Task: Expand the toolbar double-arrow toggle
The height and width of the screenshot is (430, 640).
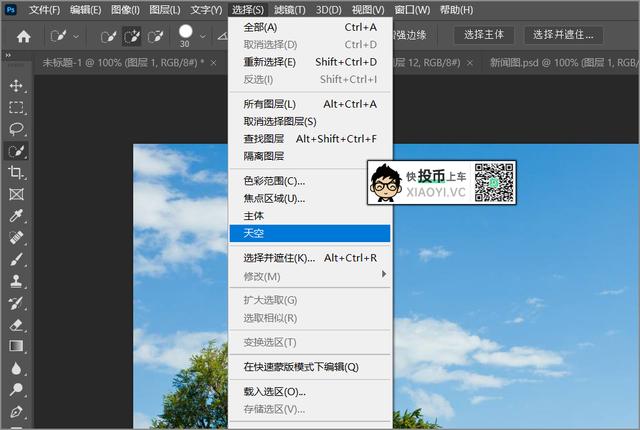Action: click(x=8, y=55)
